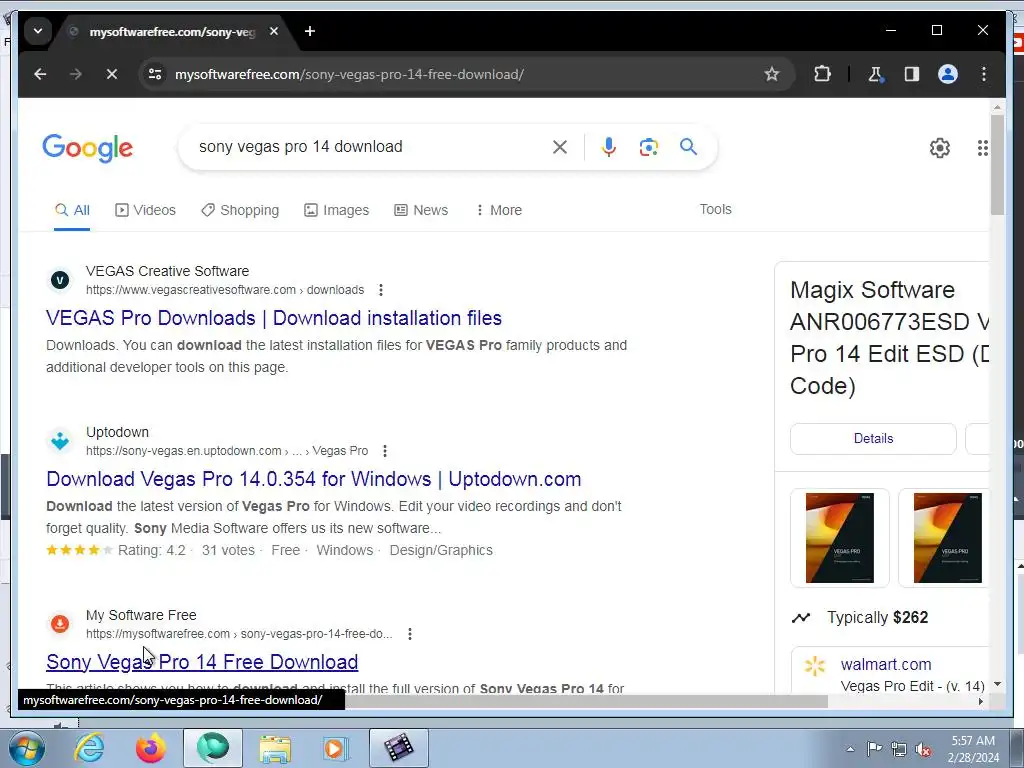The height and width of the screenshot is (768, 1024).
Task: Open the clock showing 5:57 AM
Action: point(973,749)
